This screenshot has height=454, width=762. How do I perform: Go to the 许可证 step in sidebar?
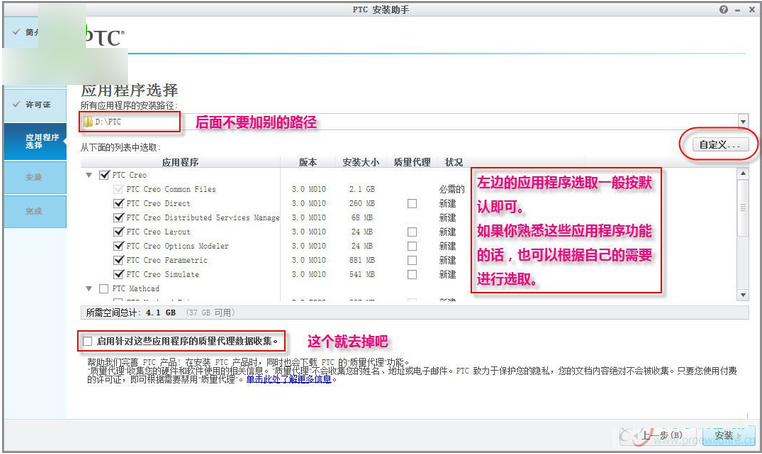tap(38, 104)
